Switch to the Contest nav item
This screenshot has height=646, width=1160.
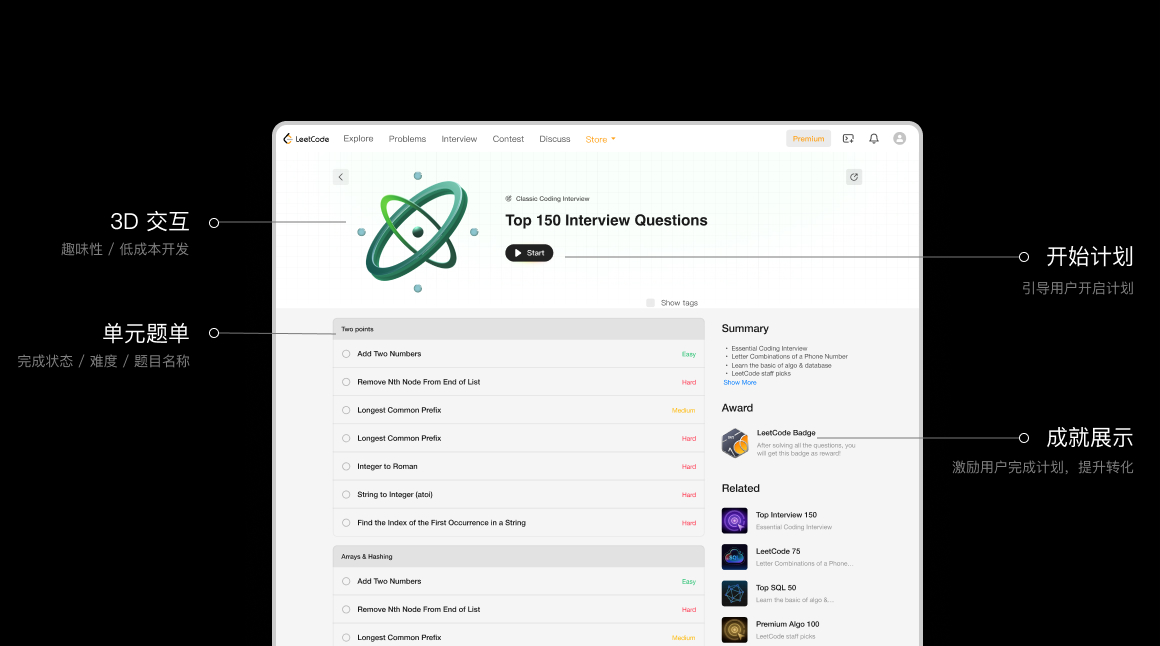pos(508,139)
